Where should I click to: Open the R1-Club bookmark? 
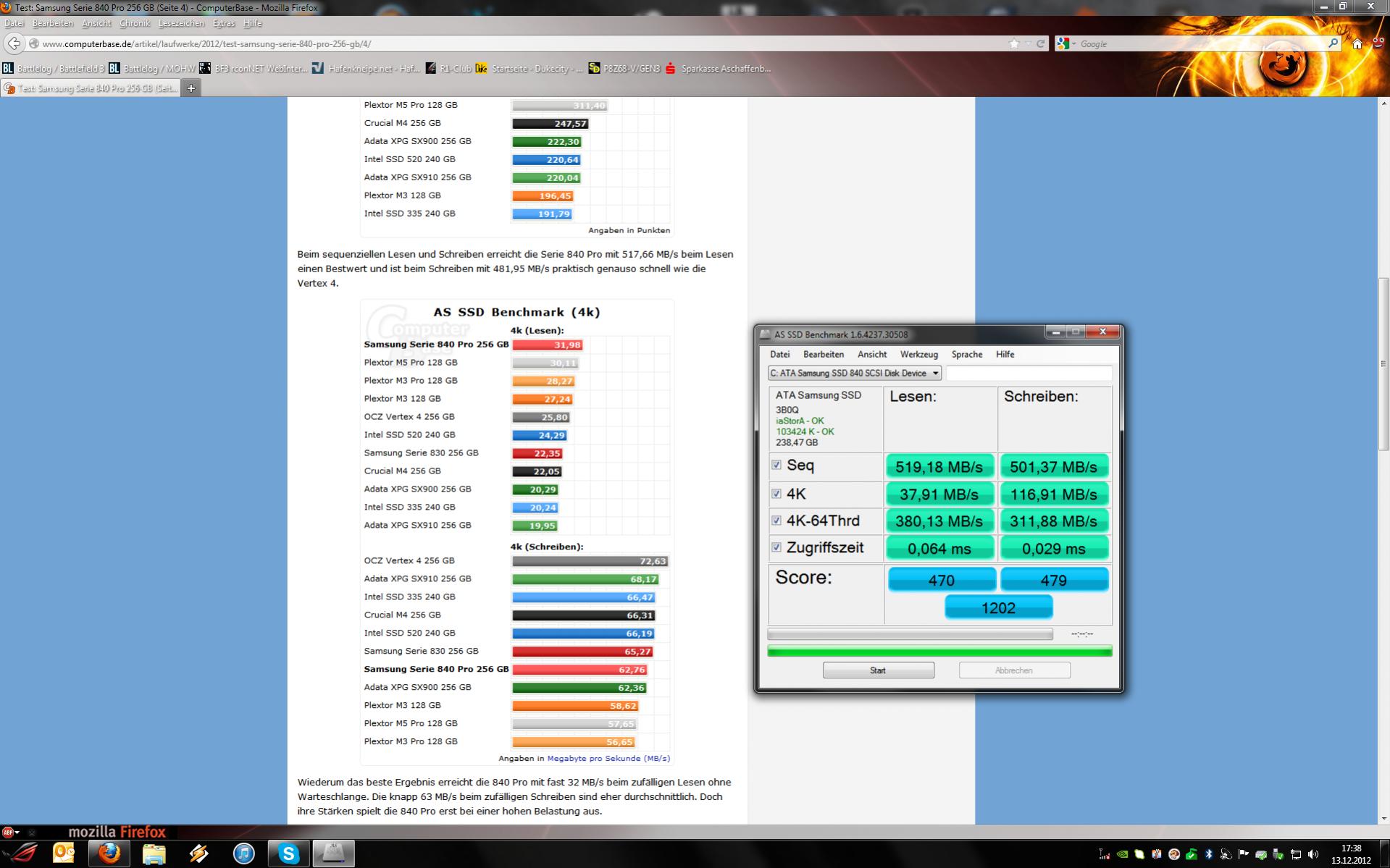448,69
